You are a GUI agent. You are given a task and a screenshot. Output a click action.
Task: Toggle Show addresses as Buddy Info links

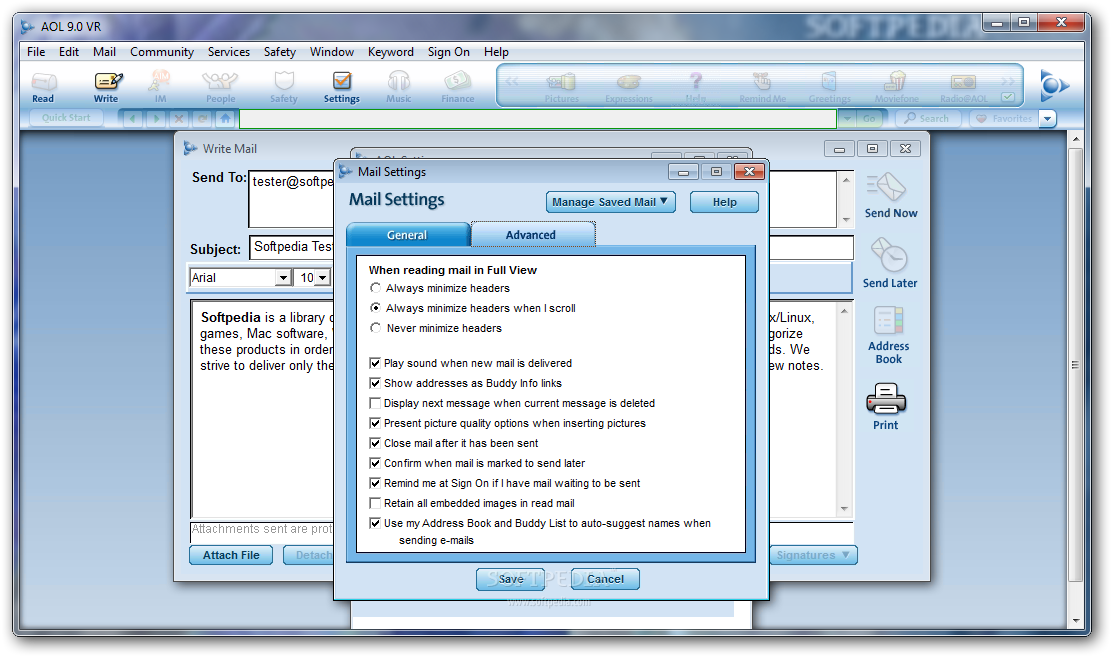[x=375, y=383]
